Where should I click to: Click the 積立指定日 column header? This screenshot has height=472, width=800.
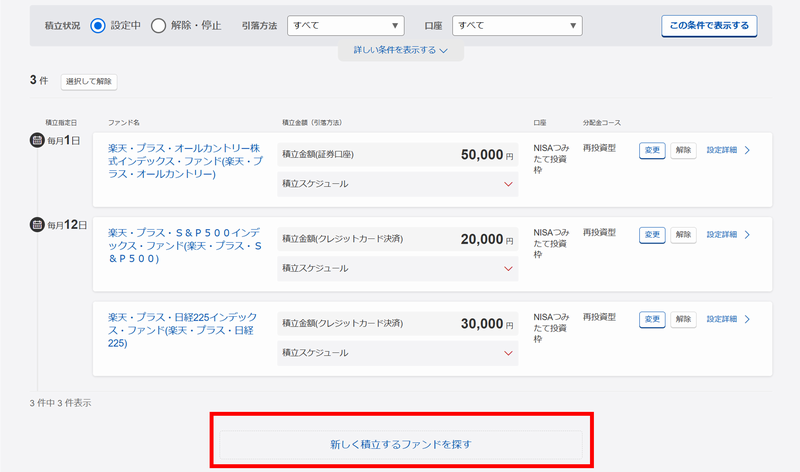tap(61, 123)
